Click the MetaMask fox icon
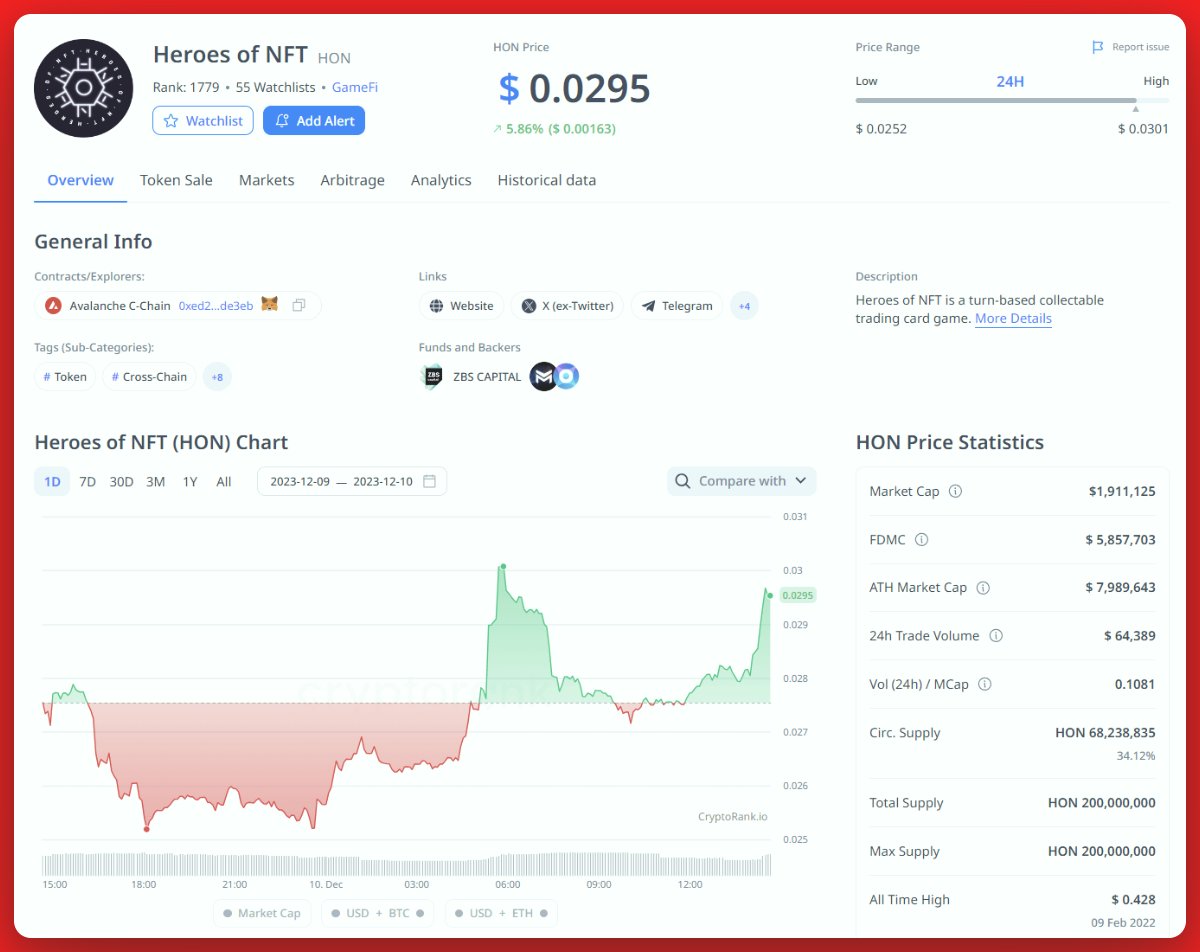The width and height of the screenshot is (1200, 952). [269, 305]
